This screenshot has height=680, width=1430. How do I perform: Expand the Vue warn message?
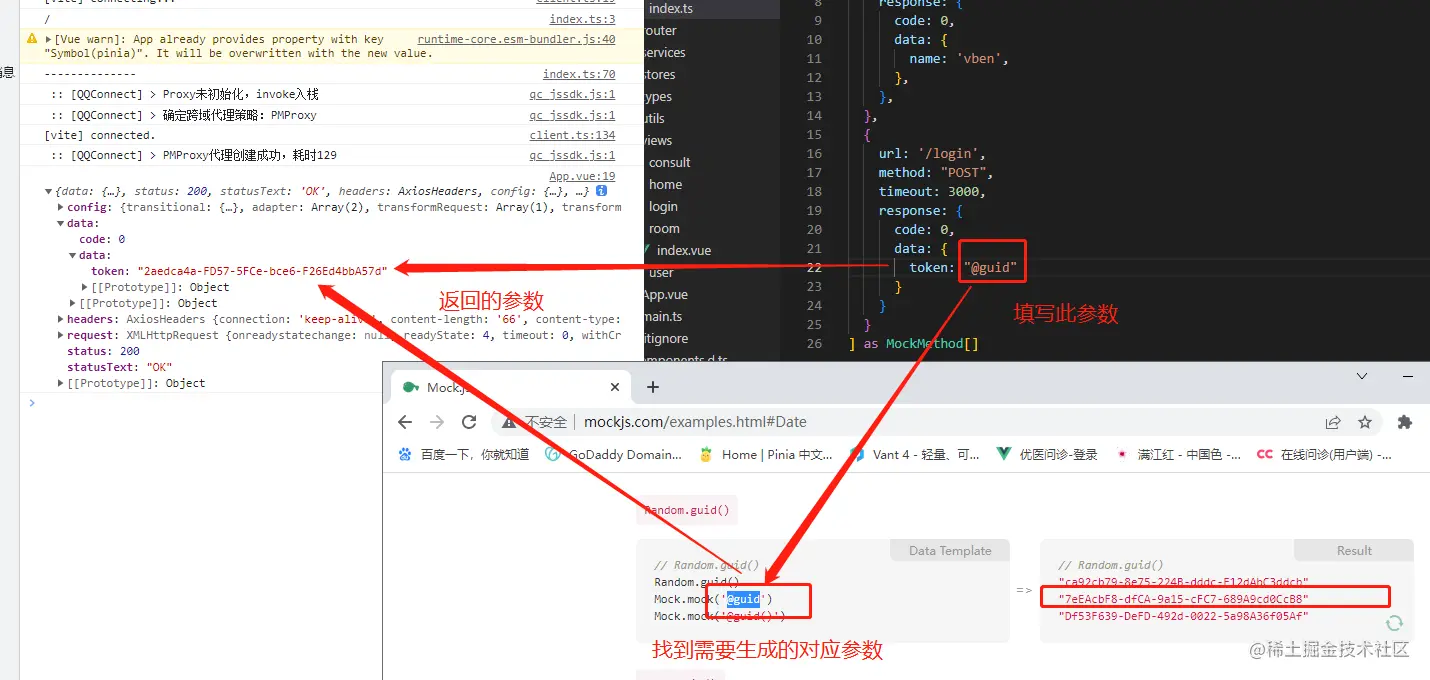tap(49, 39)
